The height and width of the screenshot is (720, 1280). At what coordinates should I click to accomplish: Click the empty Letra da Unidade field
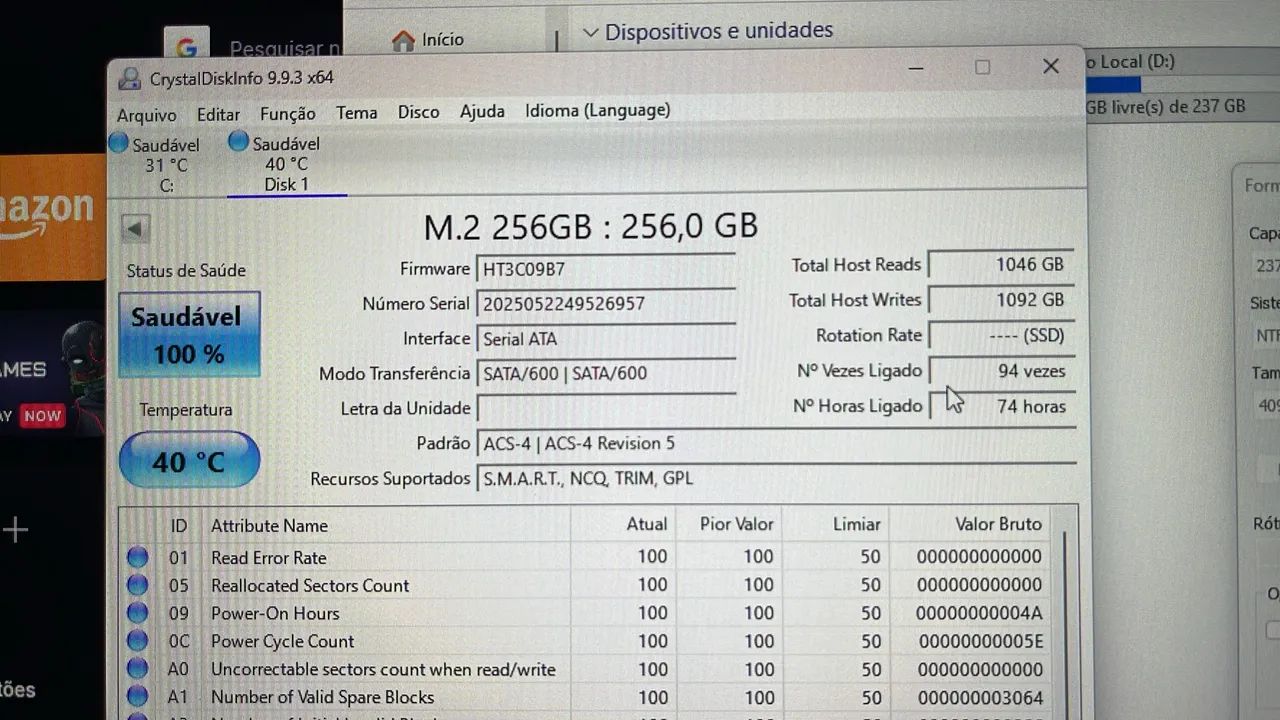(606, 408)
